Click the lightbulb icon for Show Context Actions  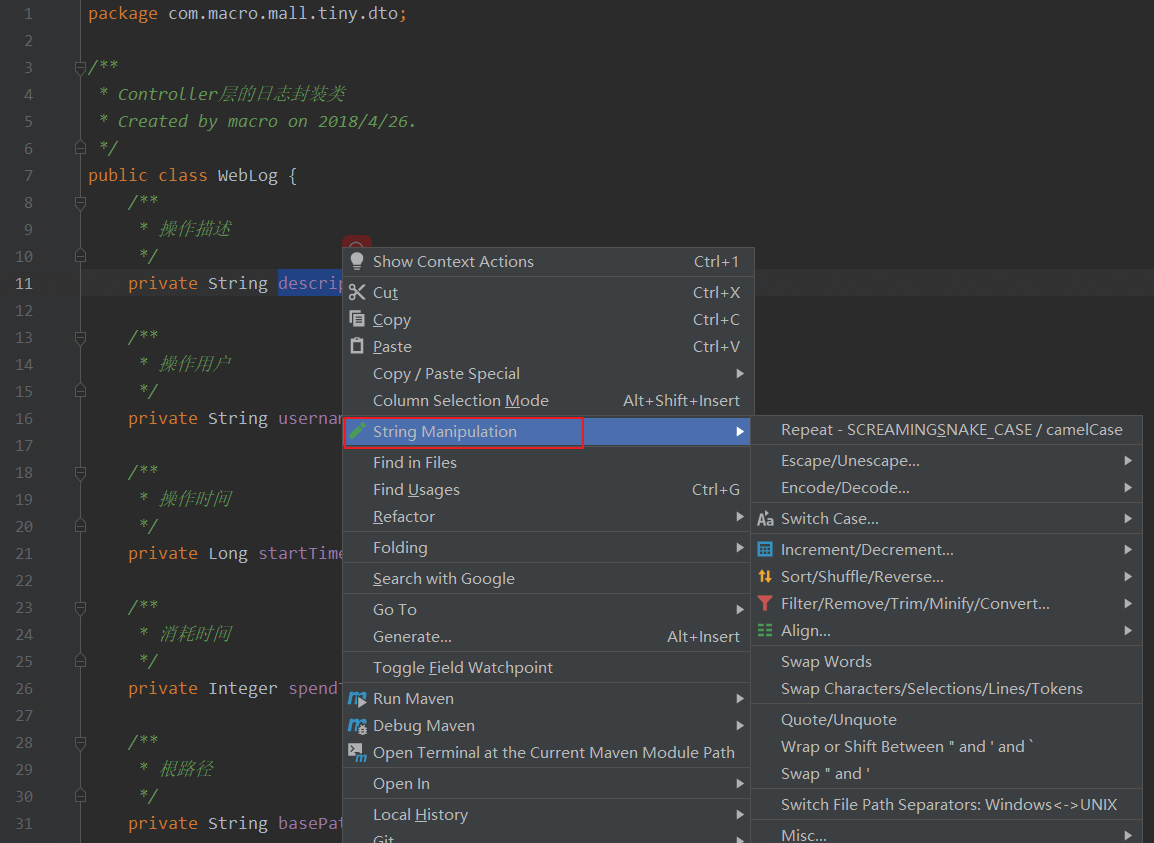click(357, 261)
